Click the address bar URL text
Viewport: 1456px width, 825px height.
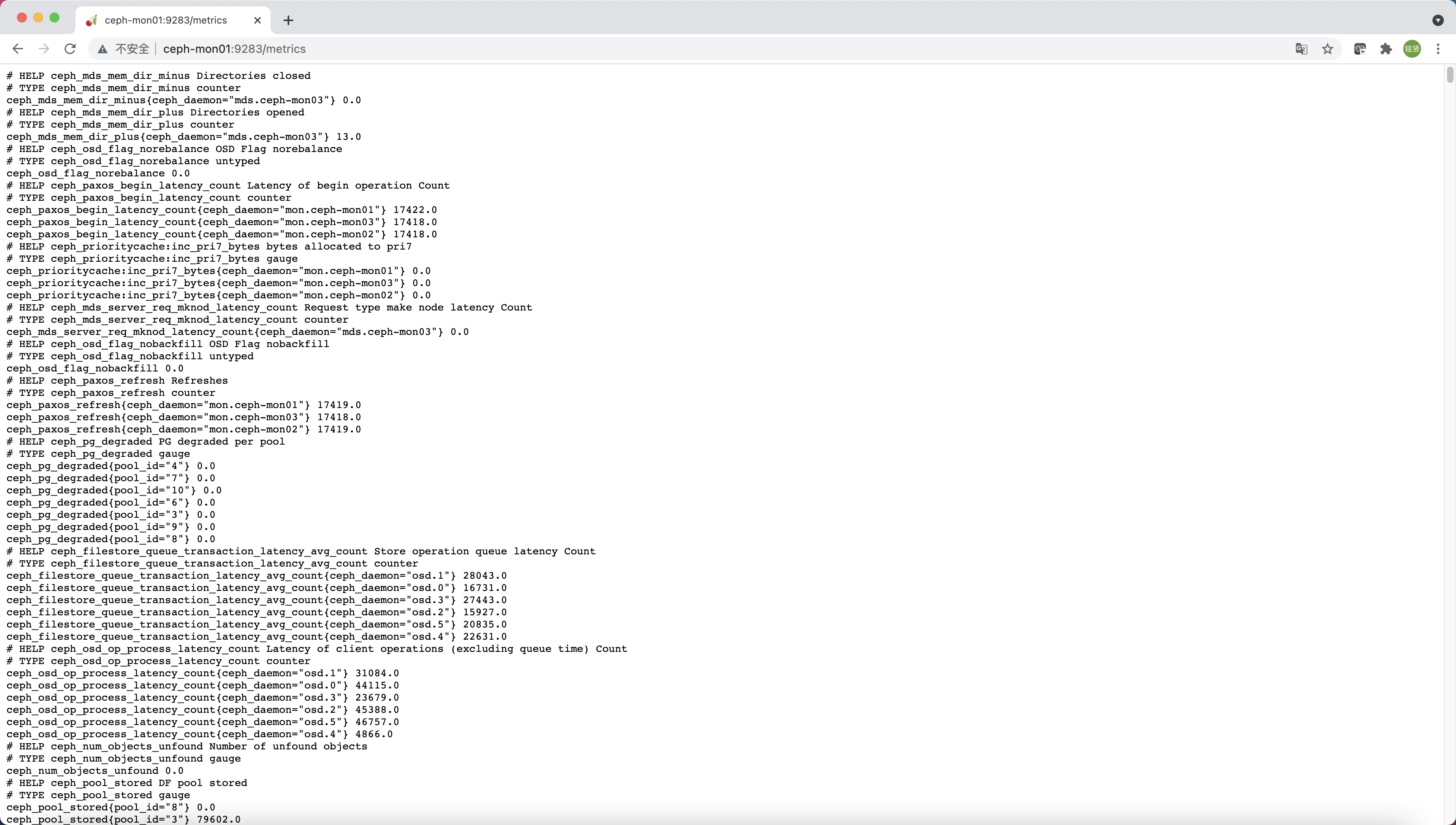click(234, 49)
